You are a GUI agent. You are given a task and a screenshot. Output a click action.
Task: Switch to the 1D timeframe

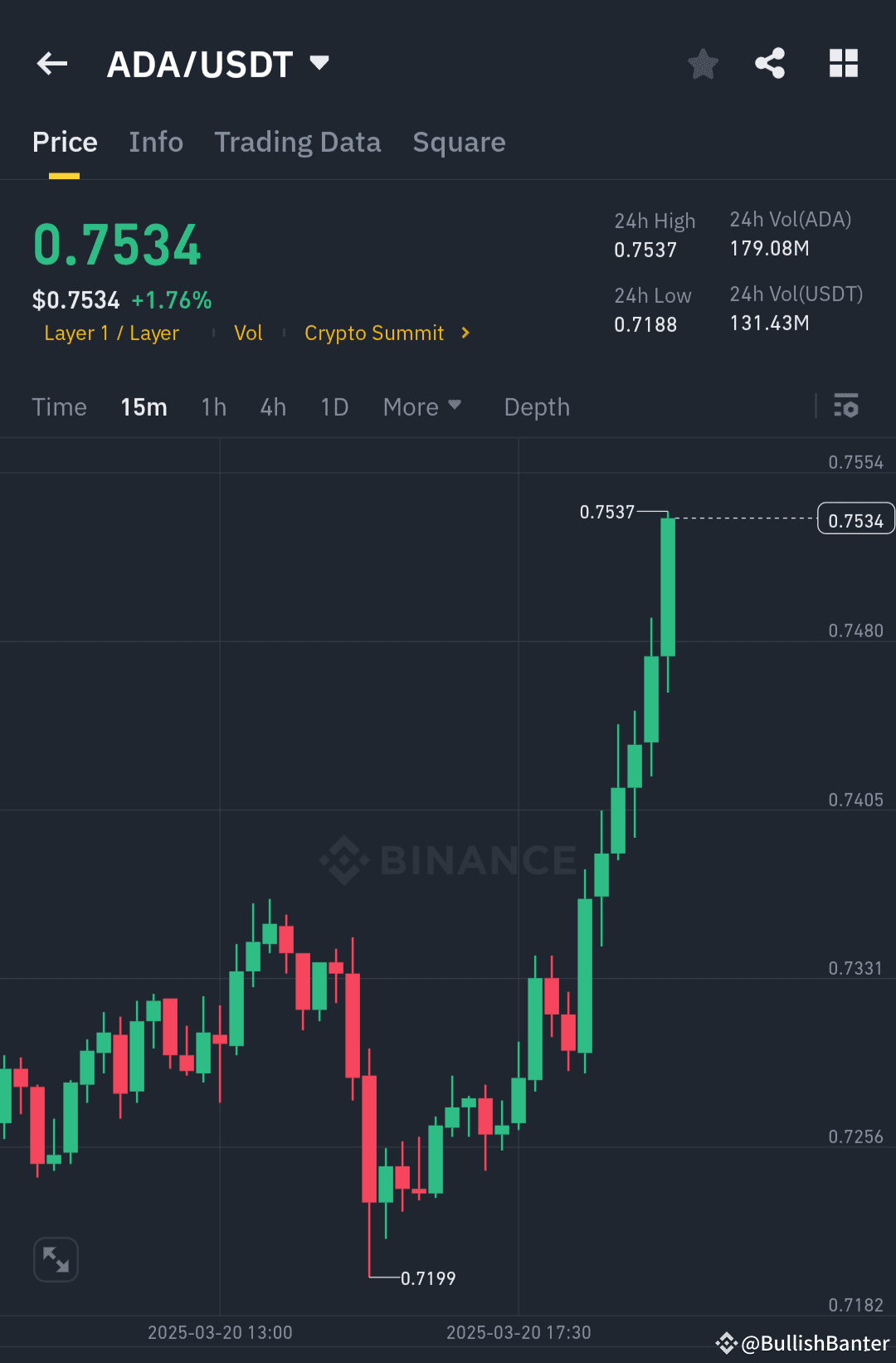pyautogui.click(x=334, y=406)
